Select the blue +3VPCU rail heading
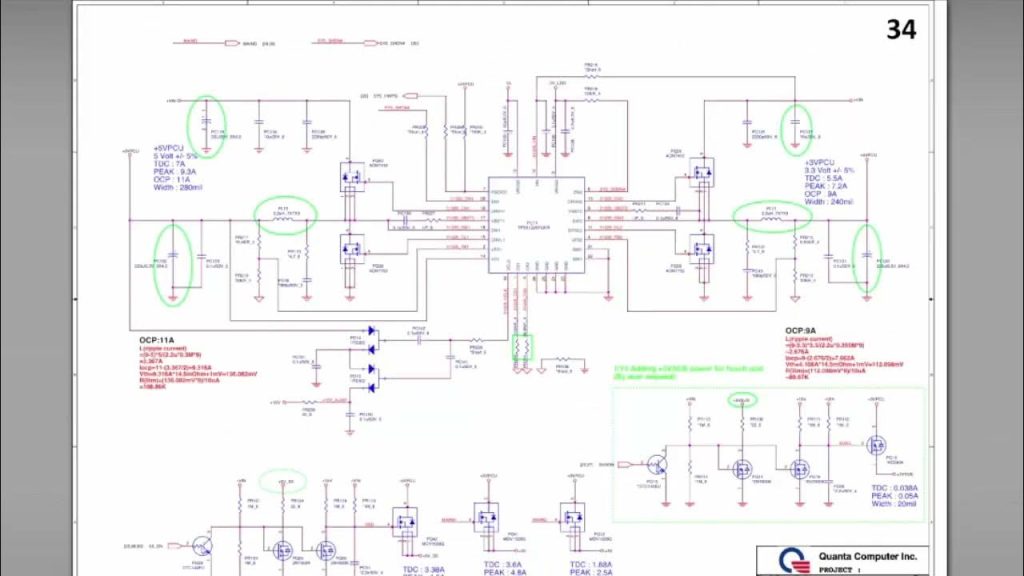This screenshot has height=576, width=1024. [820, 163]
